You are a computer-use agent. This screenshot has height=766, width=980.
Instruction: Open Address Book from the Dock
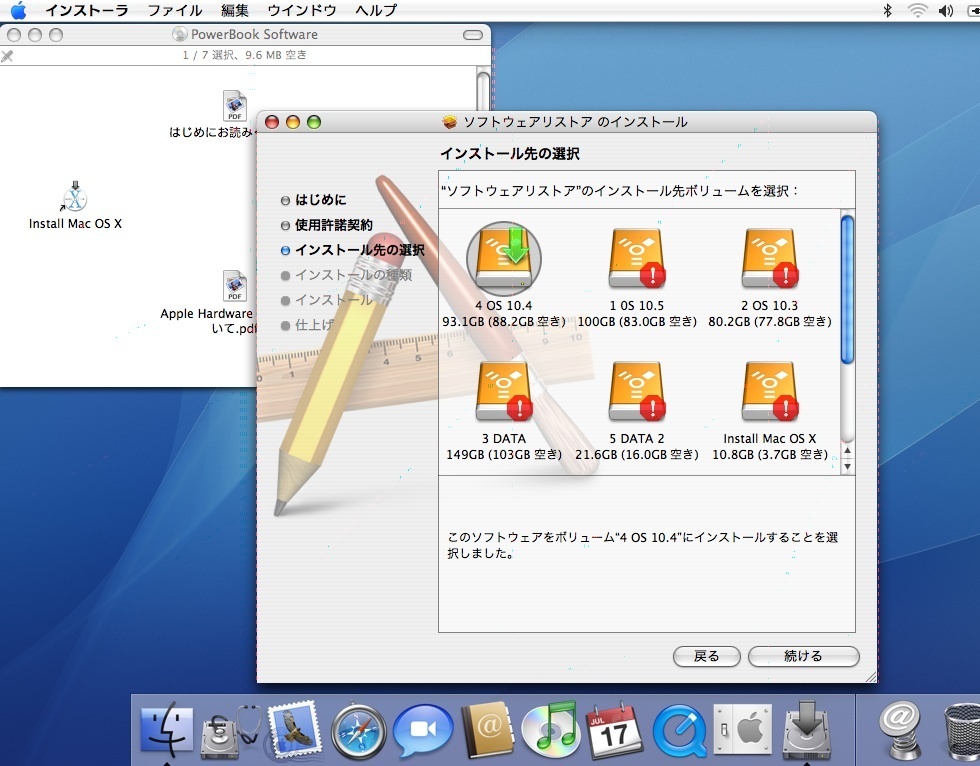click(x=488, y=730)
